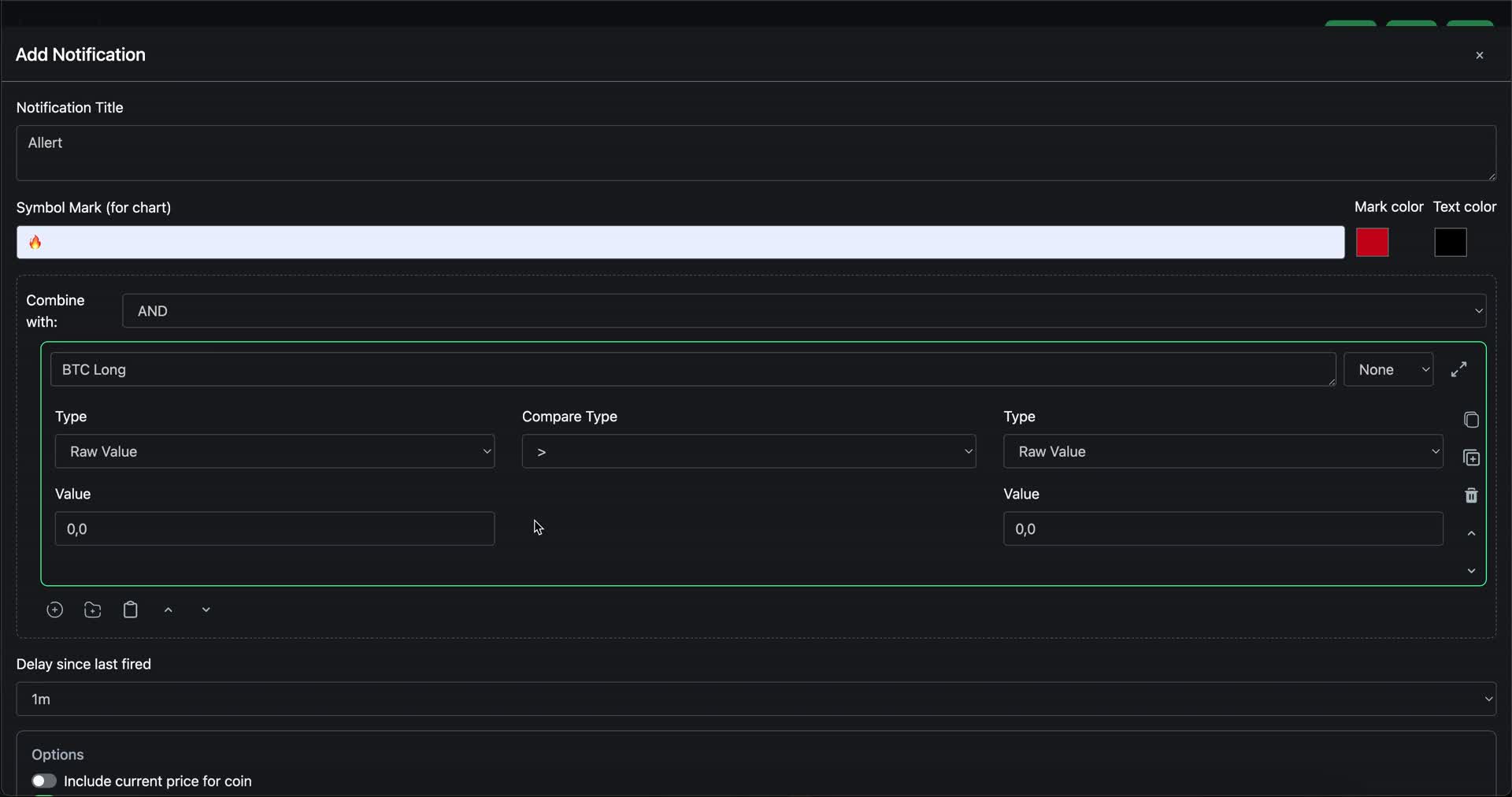Paste a condition using the clipboard icon
Viewport: 1512px width, 797px height.
pos(130,610)
